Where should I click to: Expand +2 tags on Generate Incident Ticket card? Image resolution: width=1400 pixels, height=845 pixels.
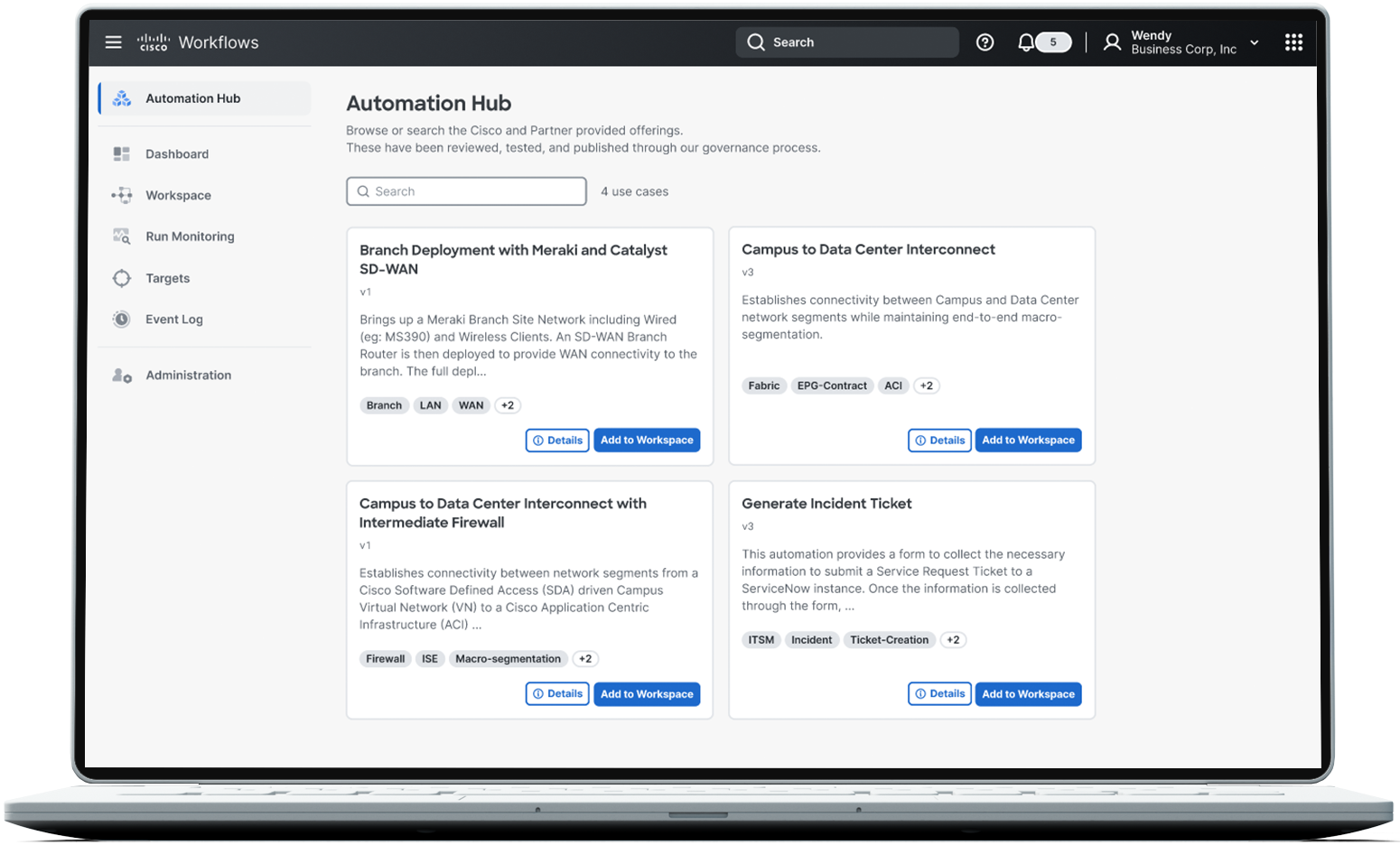[953, 640]
